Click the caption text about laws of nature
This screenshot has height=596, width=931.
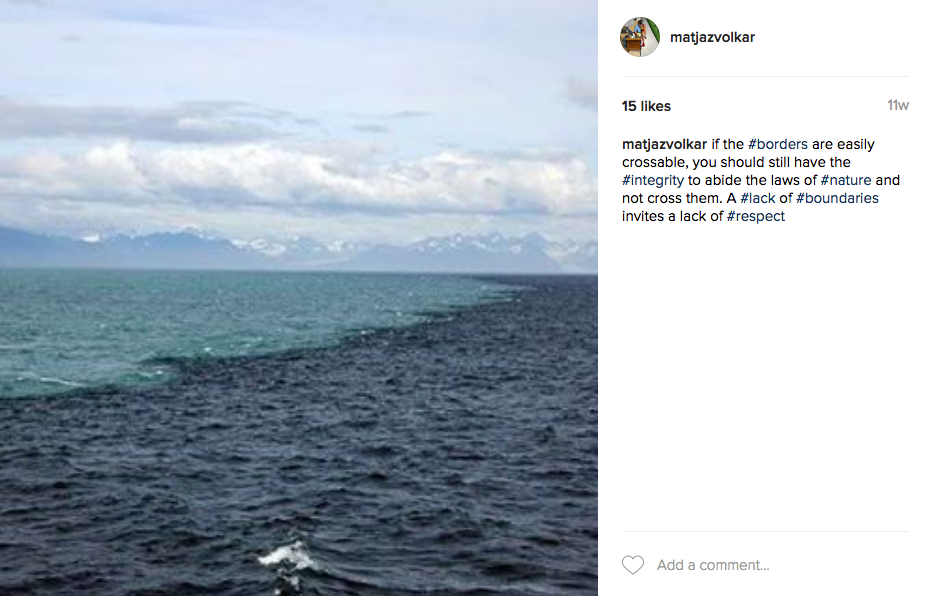(x=761, y=180)
